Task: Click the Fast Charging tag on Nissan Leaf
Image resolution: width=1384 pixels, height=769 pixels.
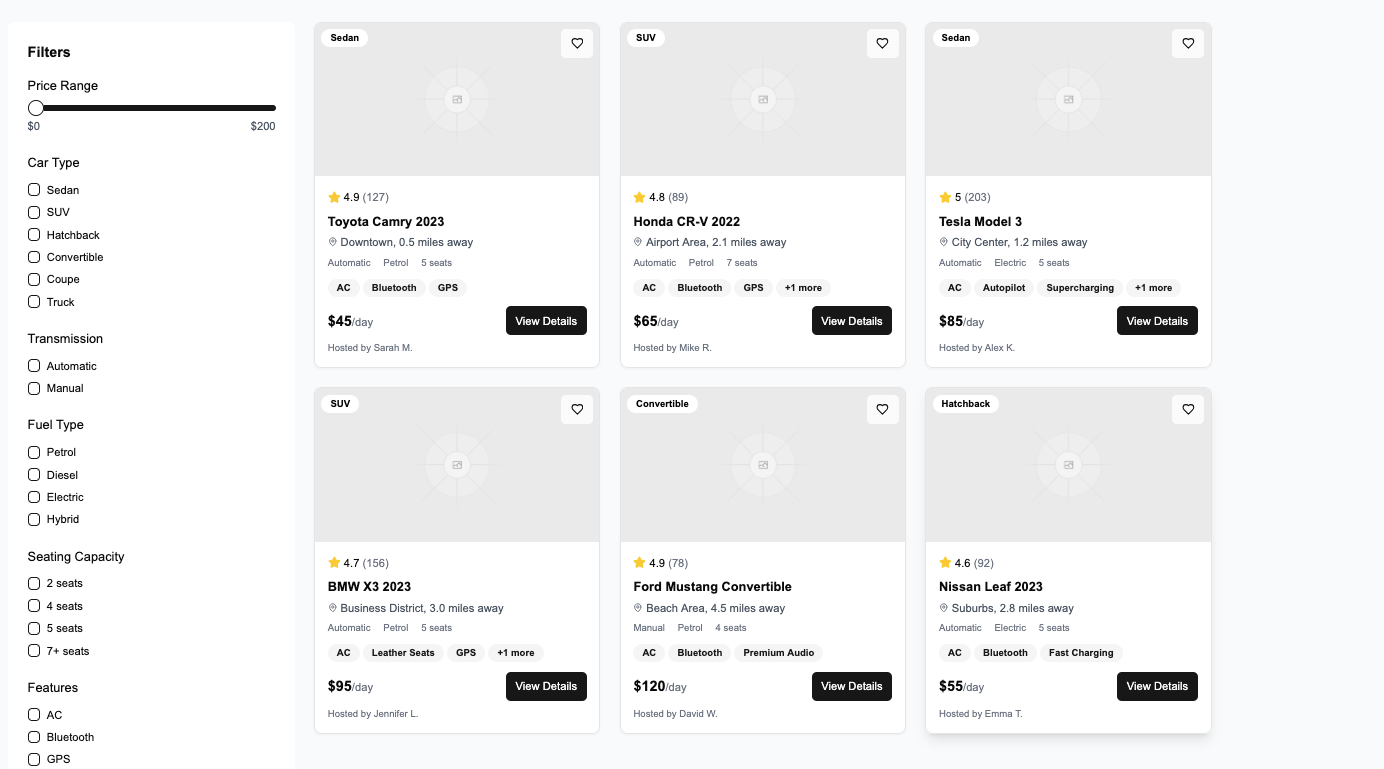Action: pos(1081,653)
